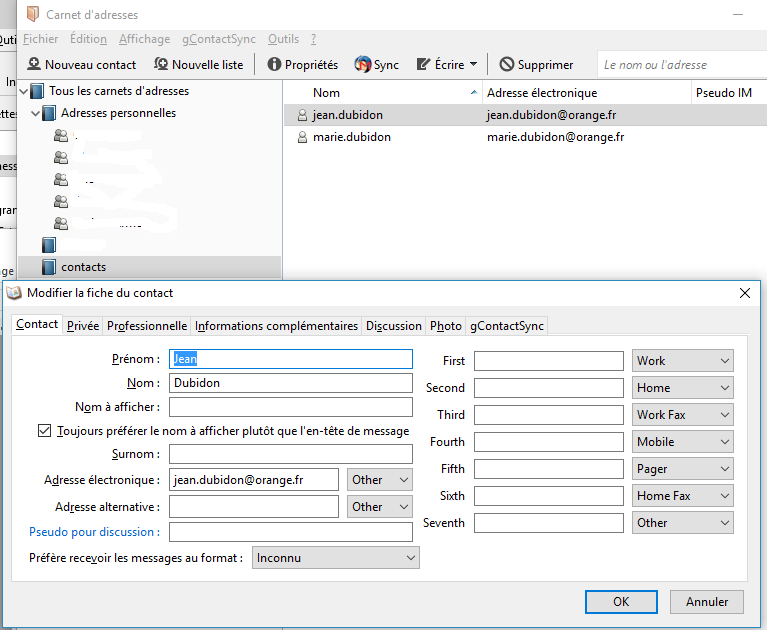Screen dimensions: 767x630
Task: Click the Pseudo pour discussion link
Action: tap(94, 532)
